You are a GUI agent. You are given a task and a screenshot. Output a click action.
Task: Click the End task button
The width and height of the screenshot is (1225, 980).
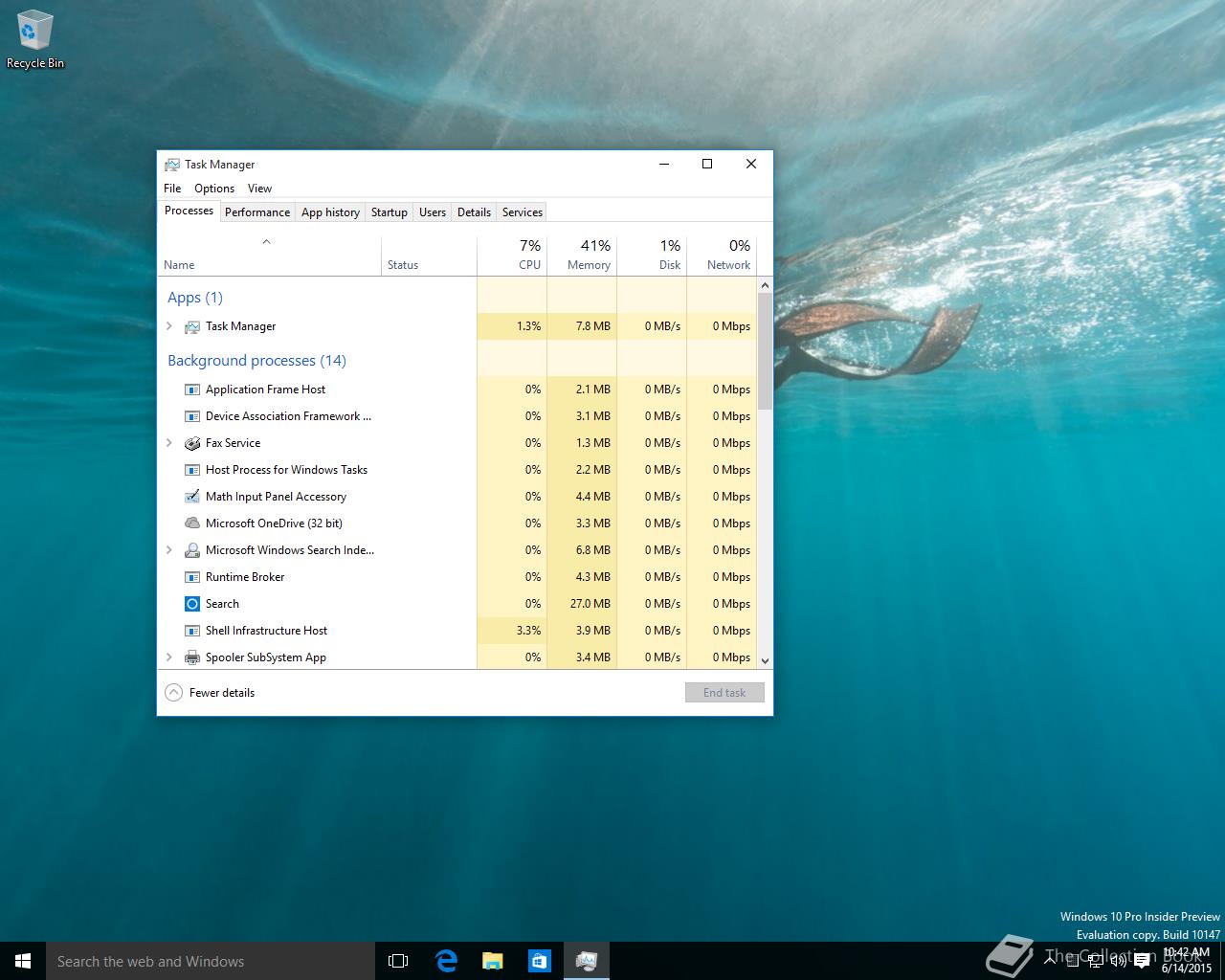(x=724, y=693)
